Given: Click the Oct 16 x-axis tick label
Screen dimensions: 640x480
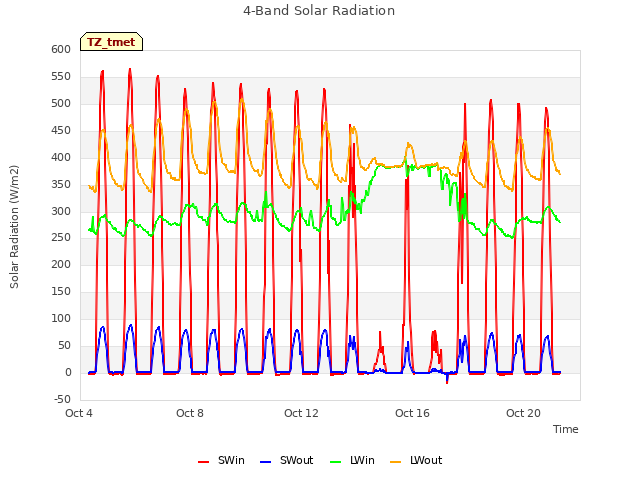Looking at the screenshot, I should pyautogui.click(x=412, y=413).
